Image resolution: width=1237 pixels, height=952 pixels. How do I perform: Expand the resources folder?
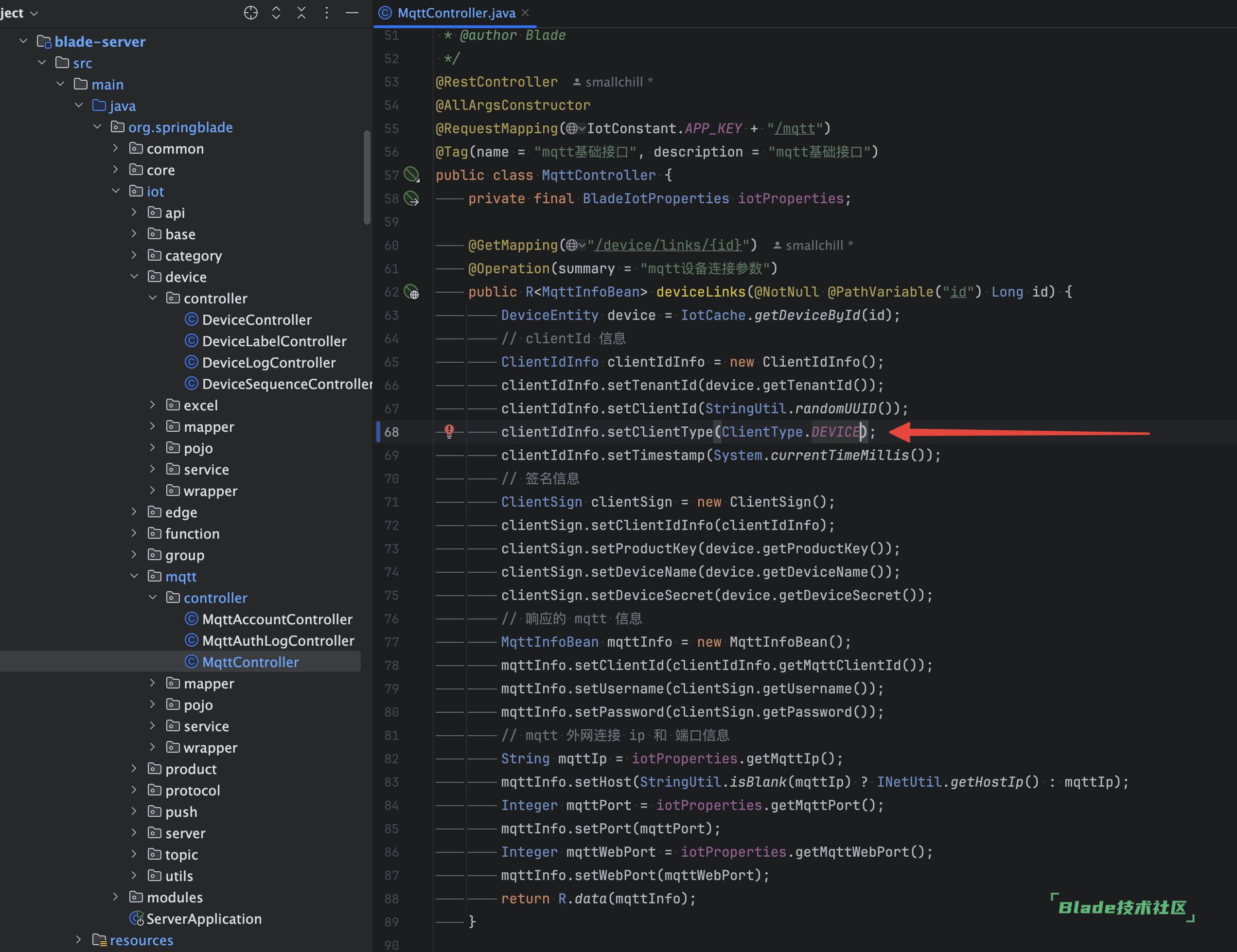click(79, 940)
